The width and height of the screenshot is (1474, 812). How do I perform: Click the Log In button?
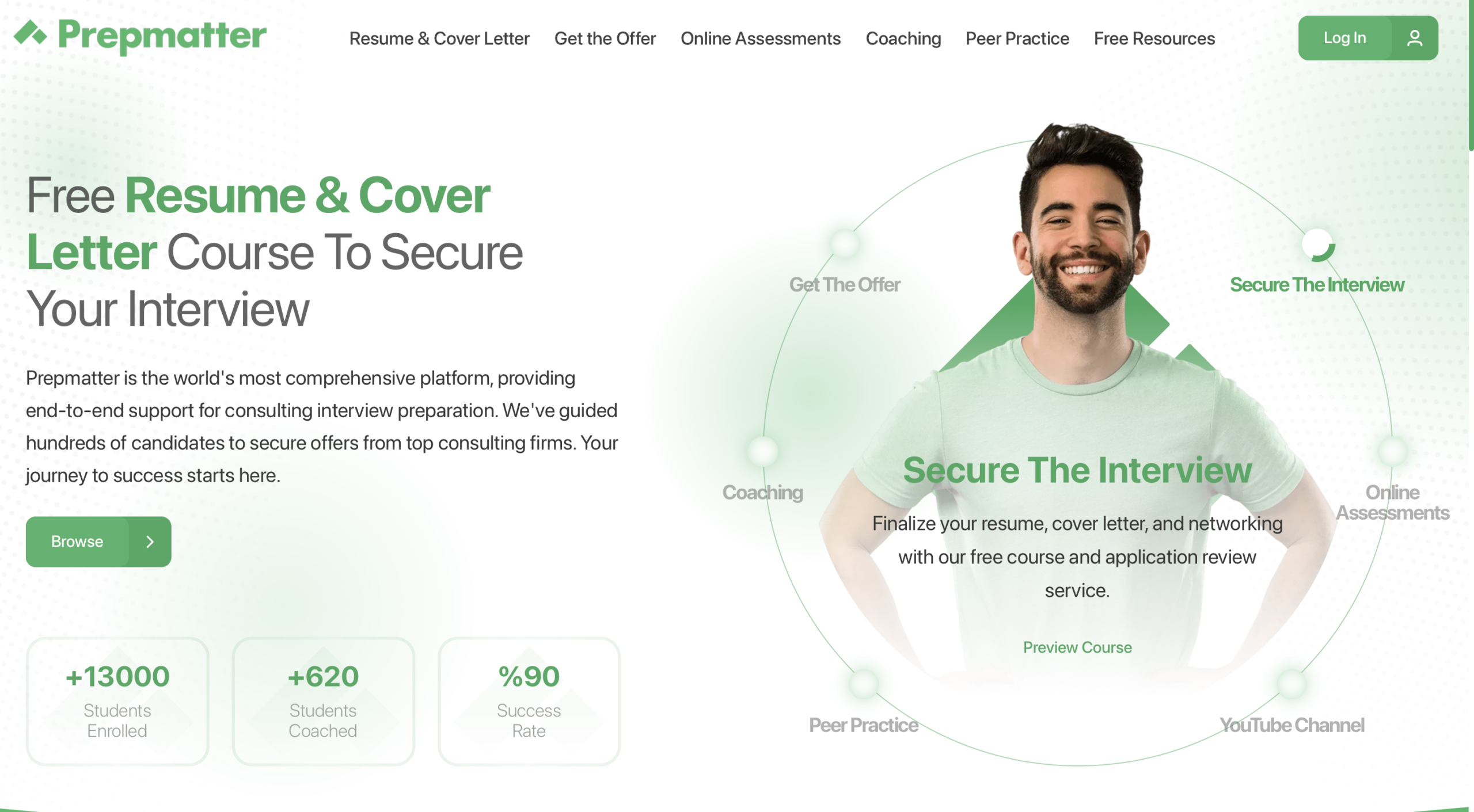pos(1367,38)
